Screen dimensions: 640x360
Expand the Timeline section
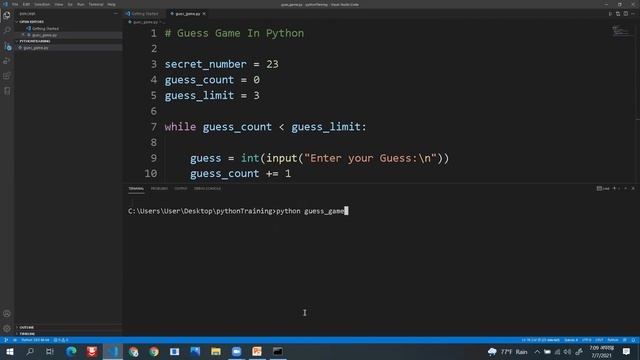tap(69, 334)
